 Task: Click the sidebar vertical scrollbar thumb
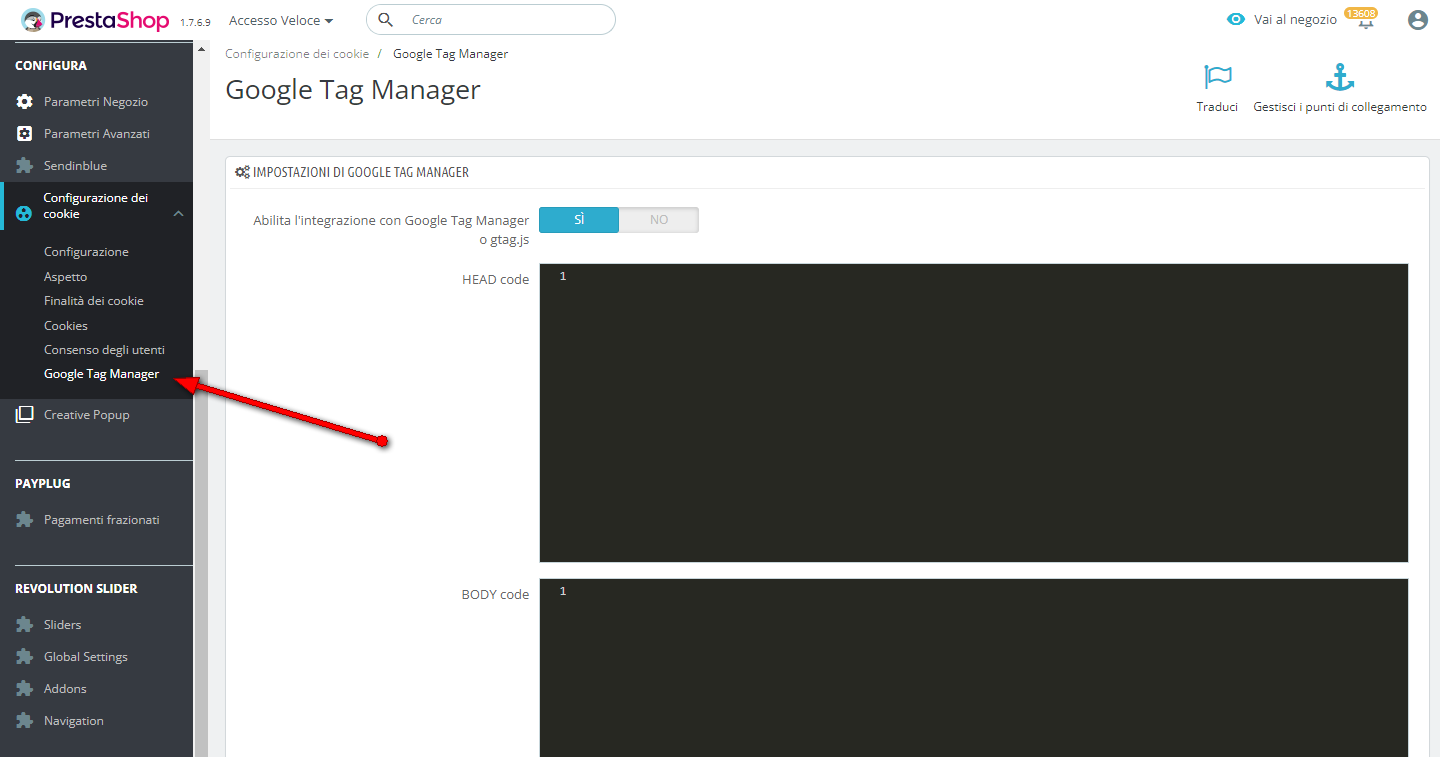[x=201, y=563]
